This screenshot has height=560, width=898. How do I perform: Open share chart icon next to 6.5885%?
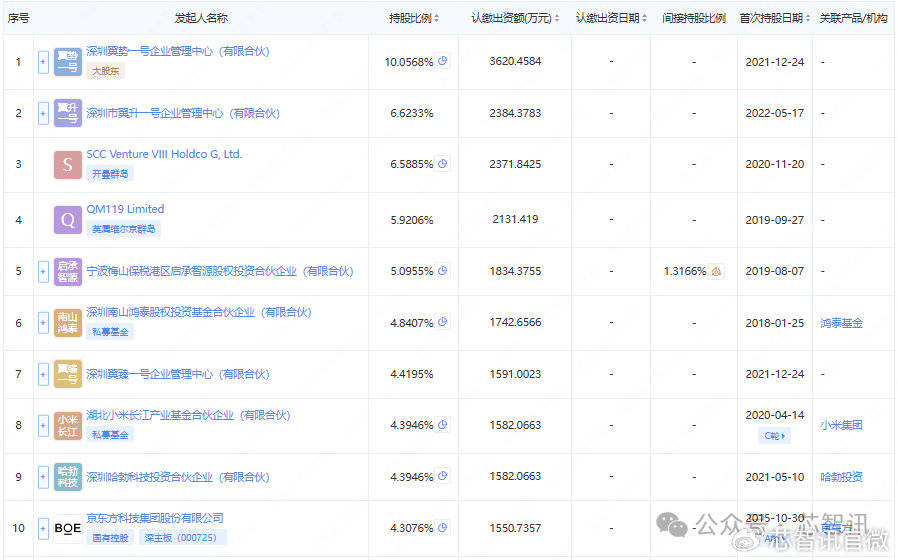coord(443,164)
